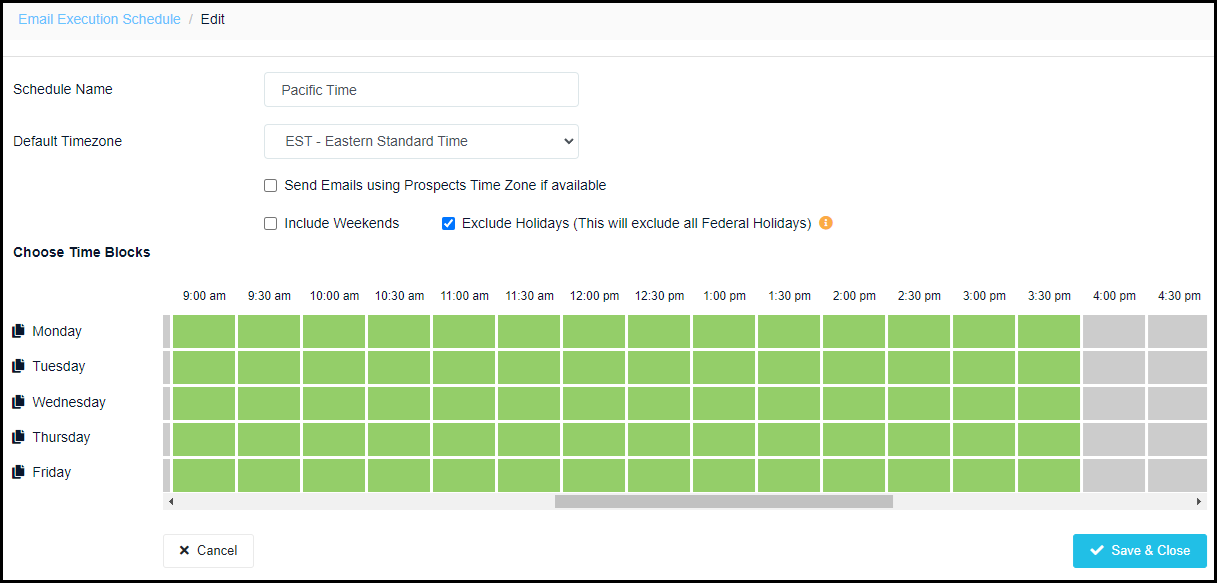The height and width of the screenshot is (583, 1217).
Task: Uncheck the Exclude Holidays checkbox
Action: point(448,223)
